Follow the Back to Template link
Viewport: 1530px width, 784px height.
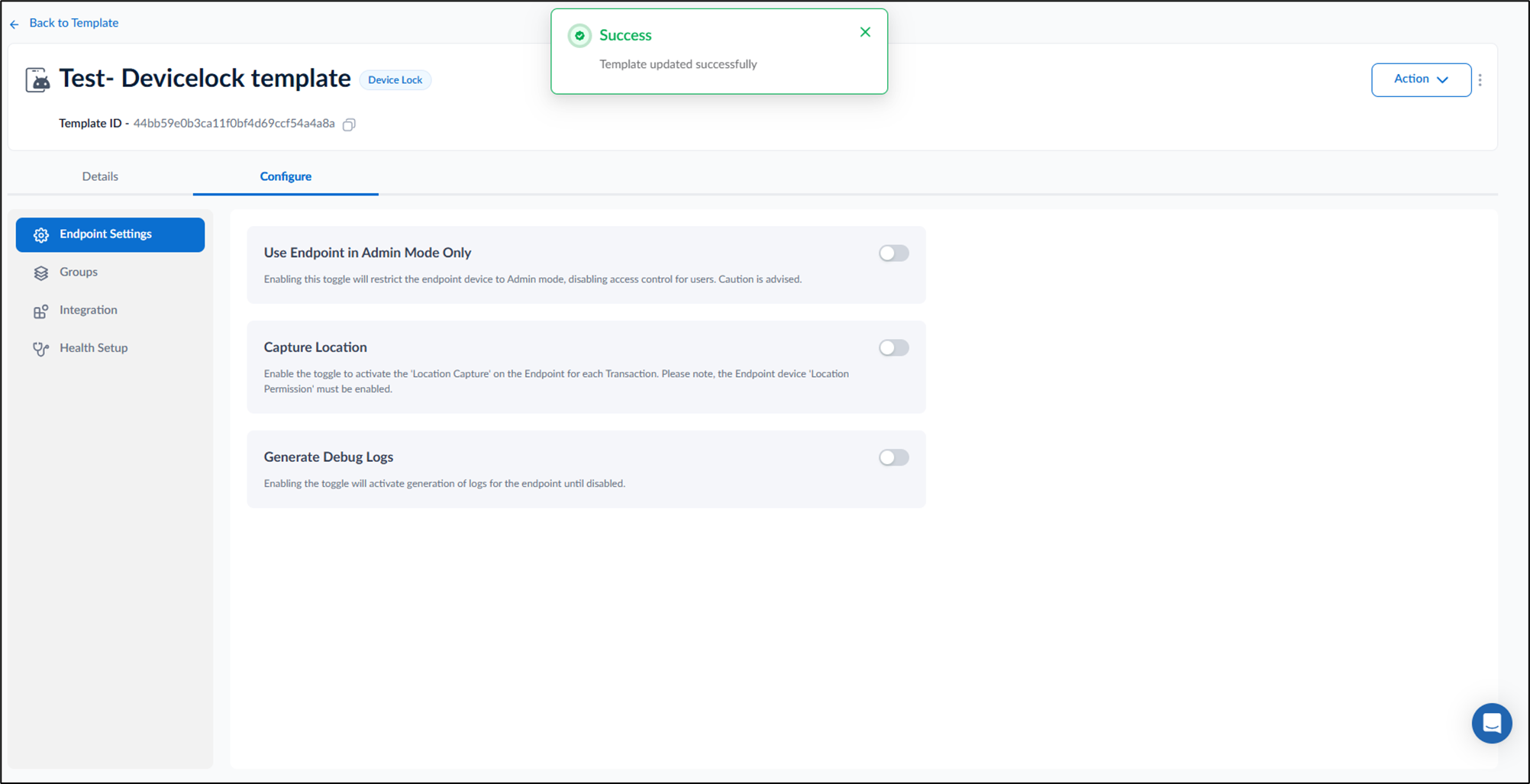(73, 23)
